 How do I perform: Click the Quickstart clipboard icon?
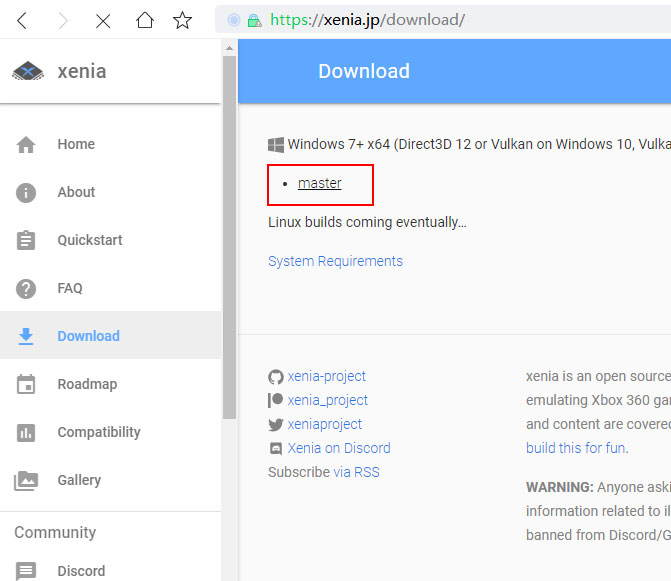[x=26, y=240]
